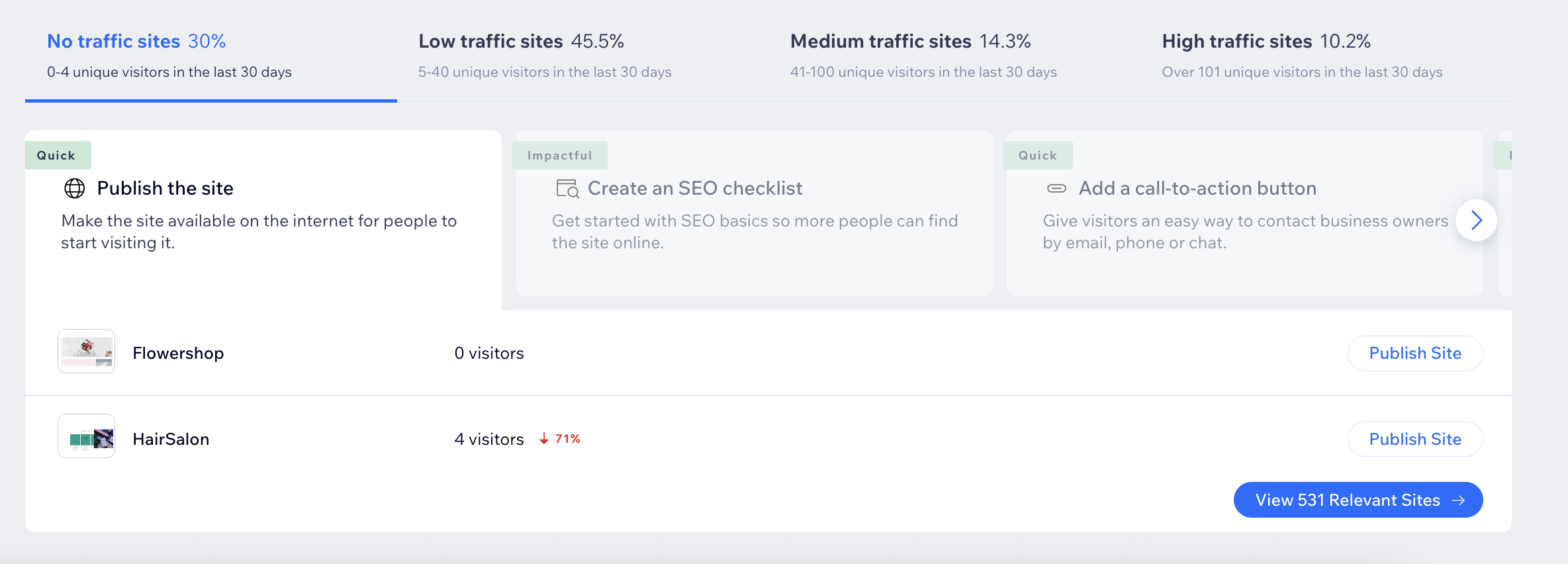The height and width of the screenshot is (564, 1568).
Task: Switch to the Low traffic sites tab
Action: (x=544, y=55)
